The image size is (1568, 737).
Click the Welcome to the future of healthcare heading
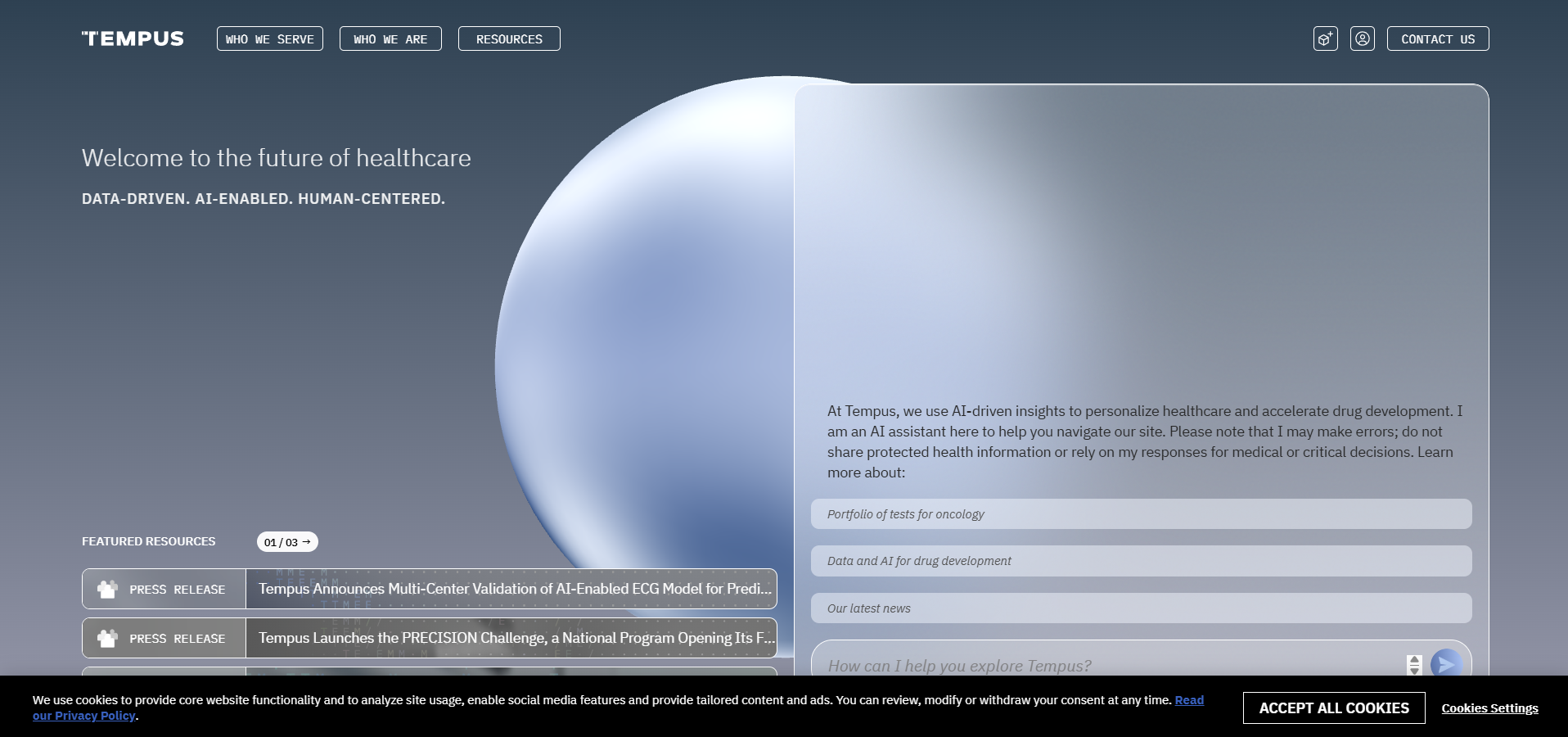(277, 158)
